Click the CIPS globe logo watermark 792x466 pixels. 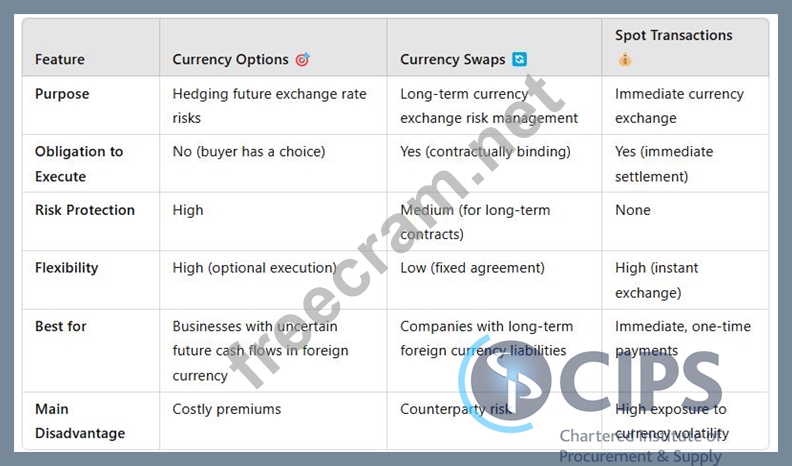(x=505, y=385)
